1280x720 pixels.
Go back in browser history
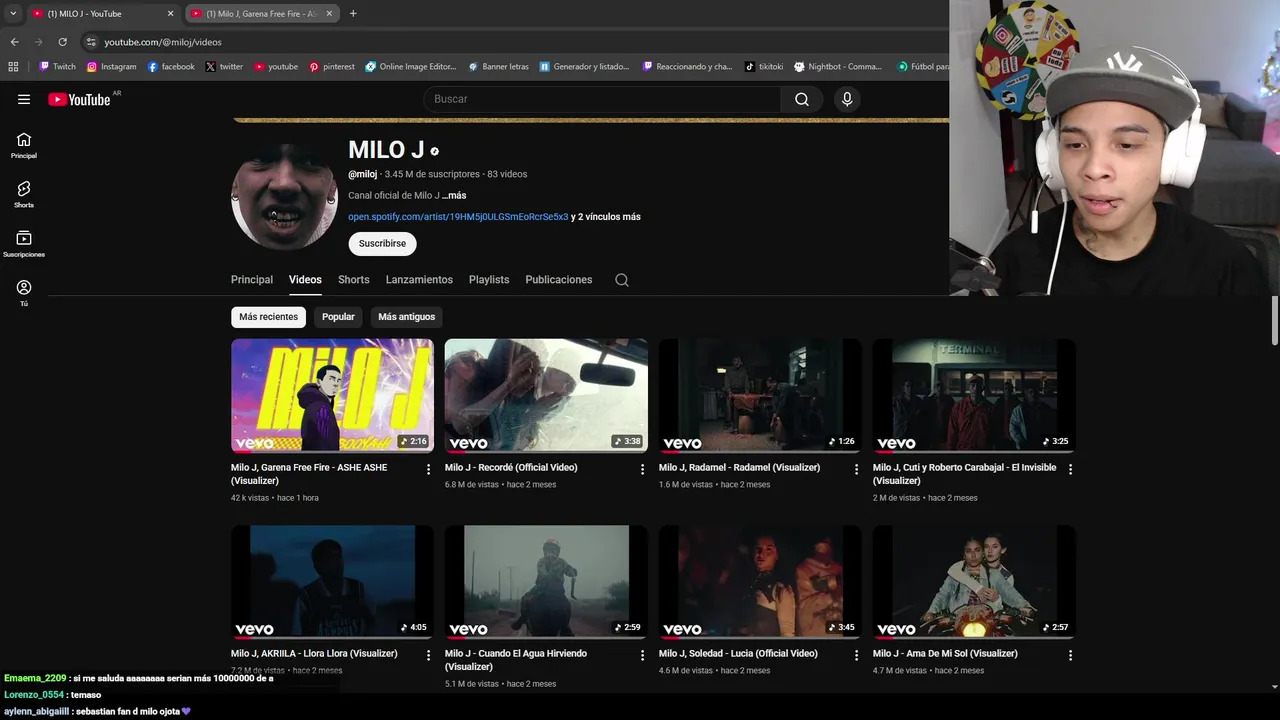pos(14,42)
